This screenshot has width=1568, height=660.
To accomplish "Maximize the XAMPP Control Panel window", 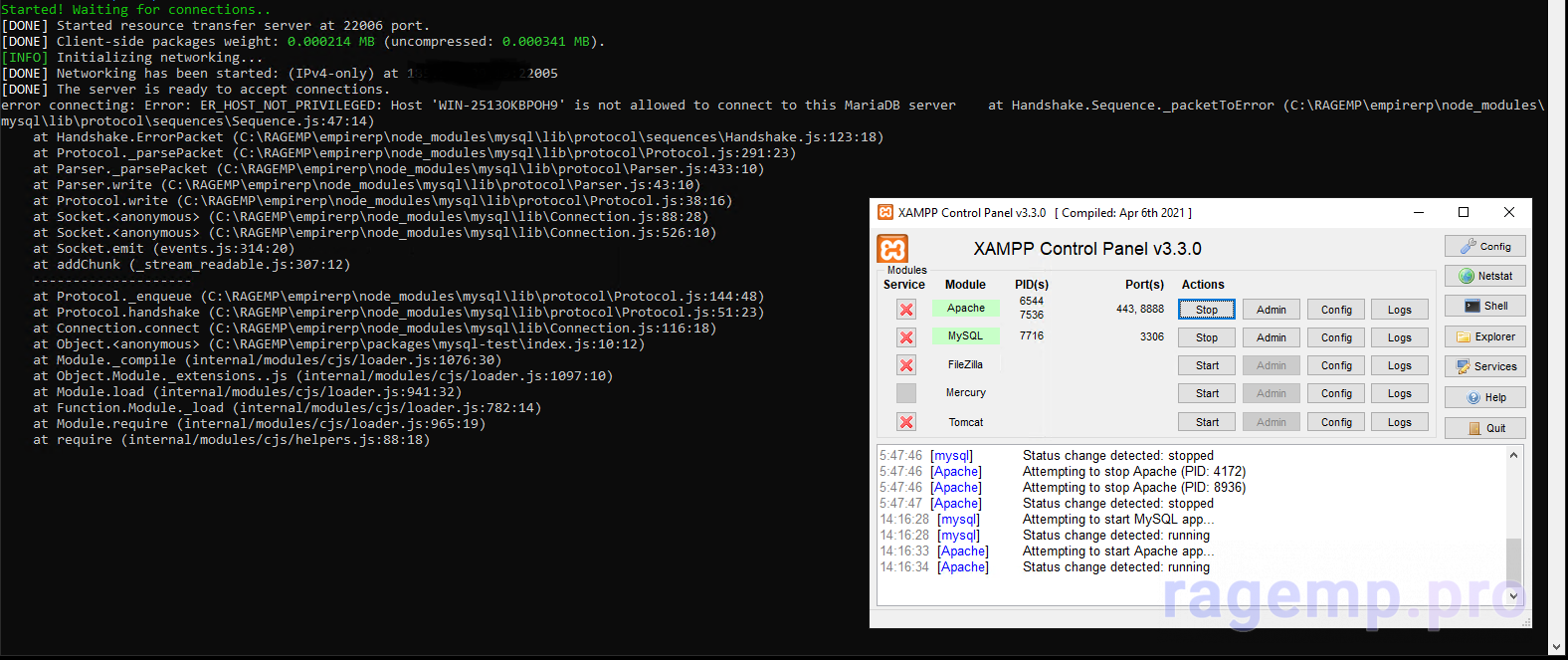I will pyautogui.click(x=1464, y=212).
